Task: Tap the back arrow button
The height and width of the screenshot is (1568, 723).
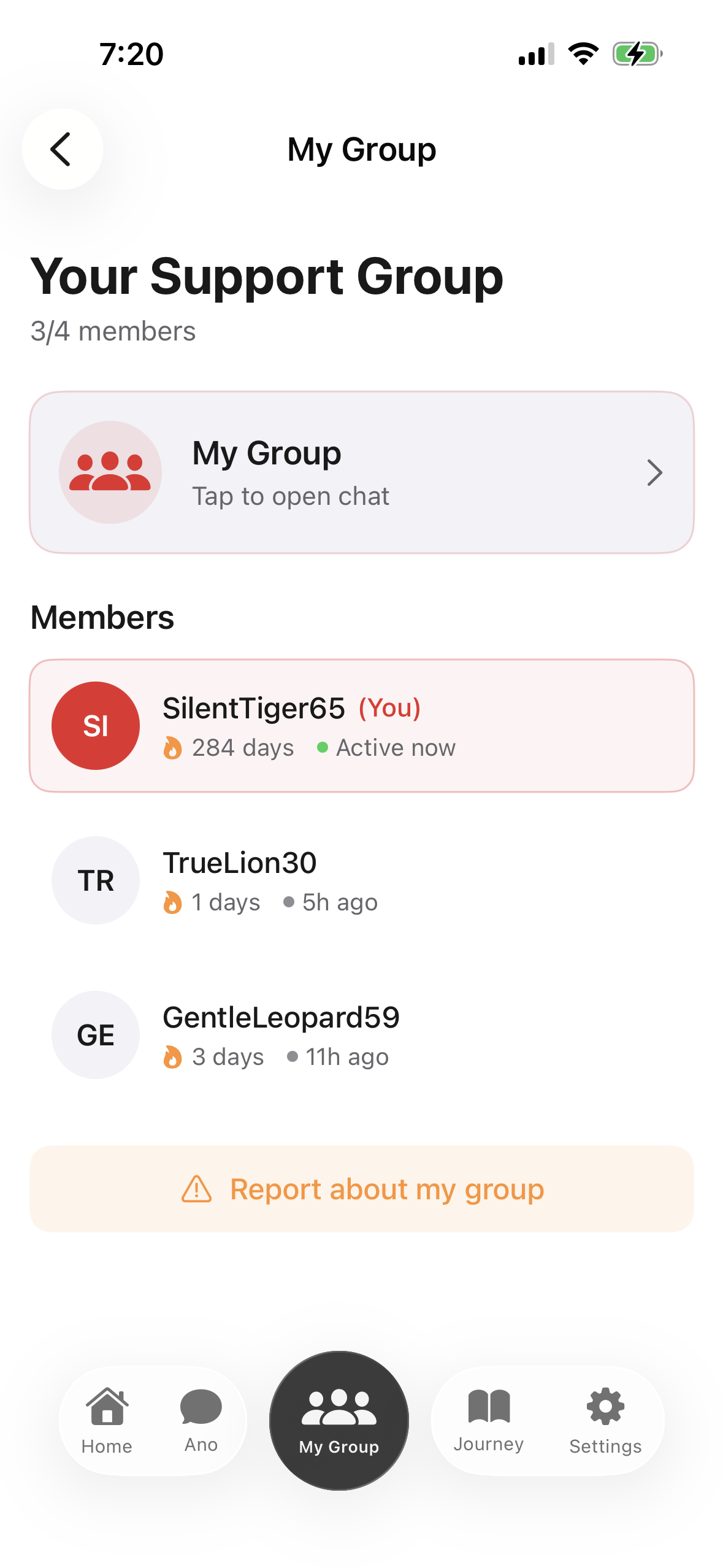Action: [62, 149]
